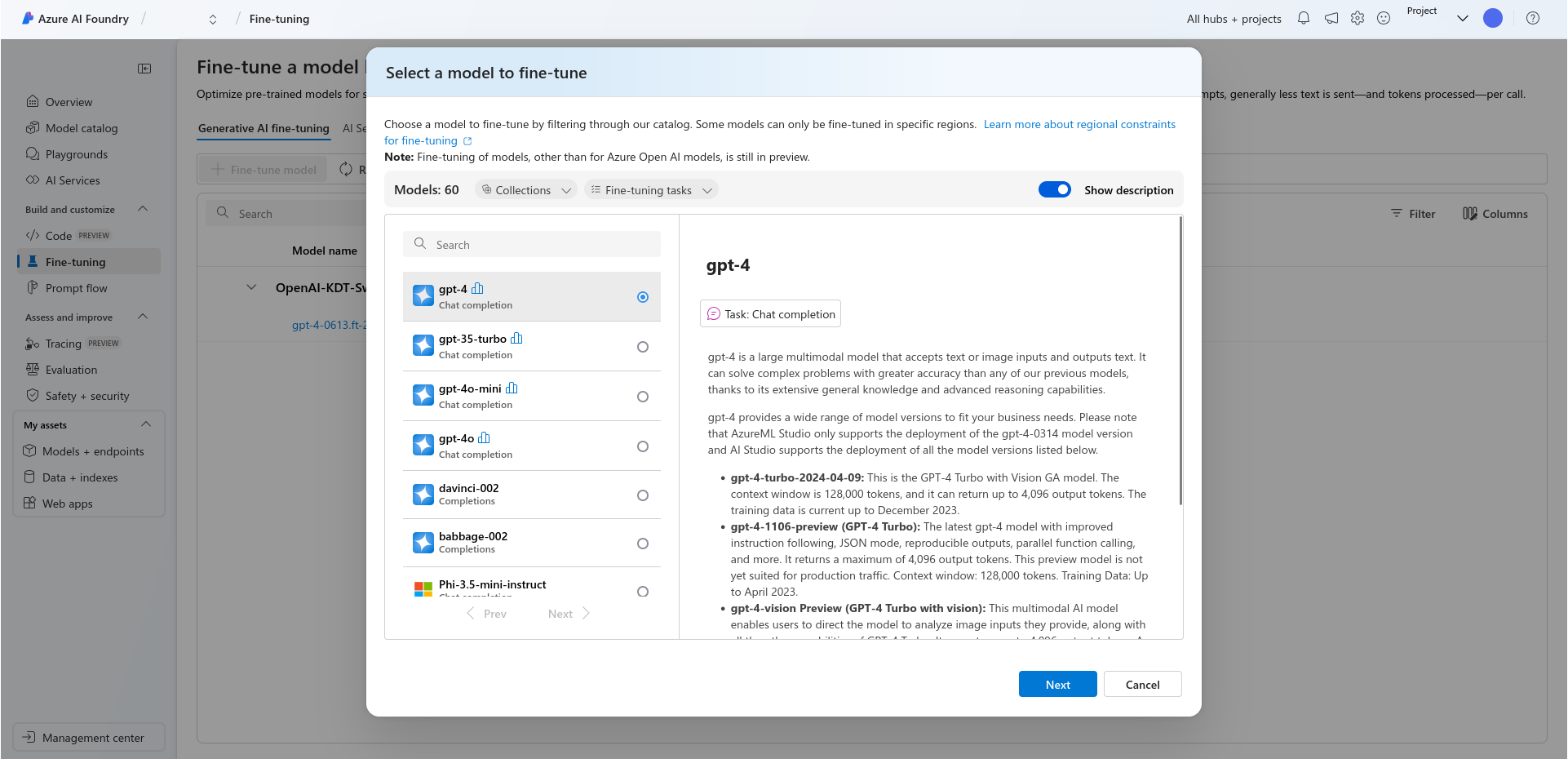Screen dimensions: 1568x759
Task: Select the davinci-002 radio button
Action: [x=643, y=495]
